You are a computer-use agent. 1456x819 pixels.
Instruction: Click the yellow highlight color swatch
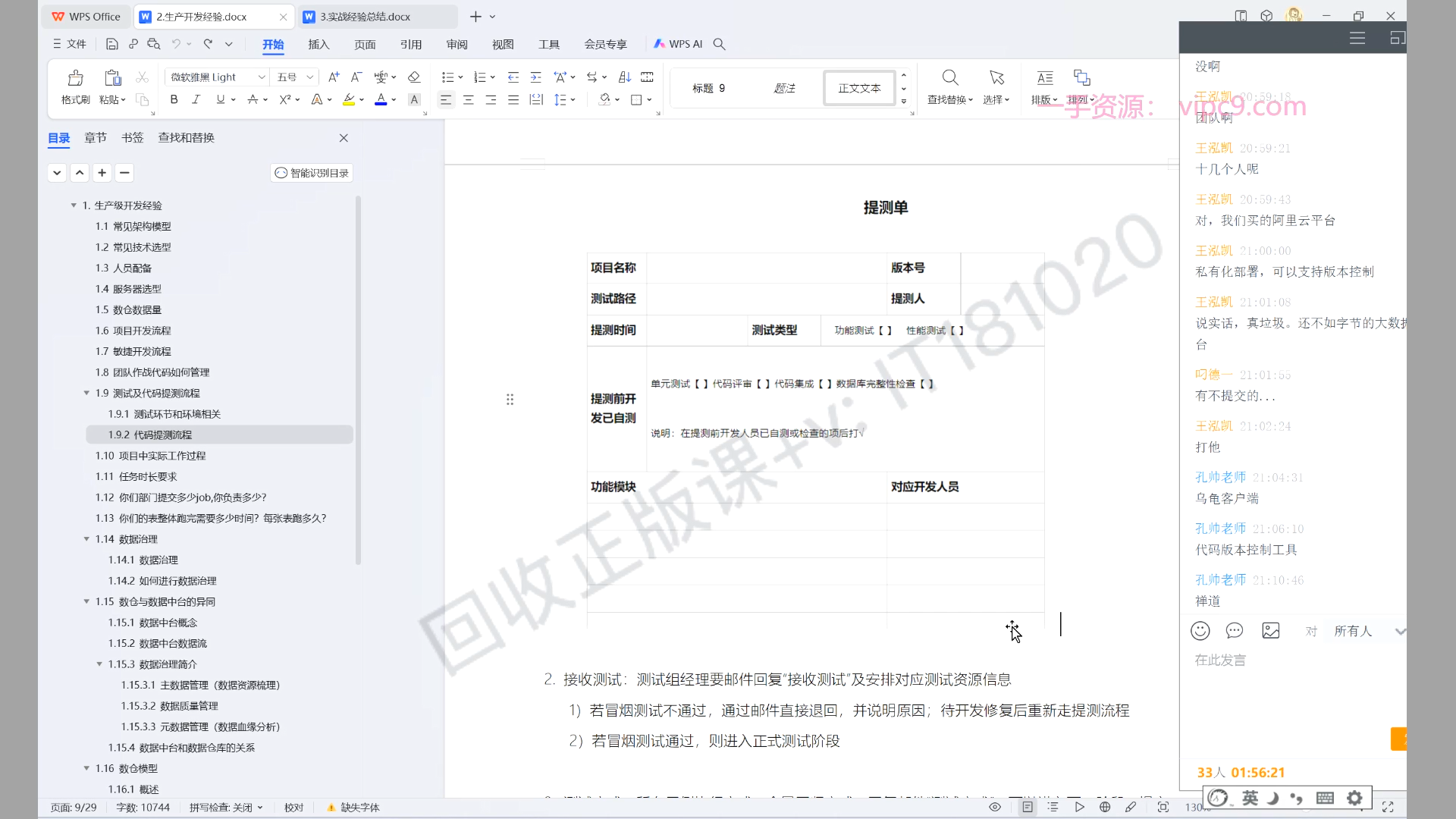point(348,99)
